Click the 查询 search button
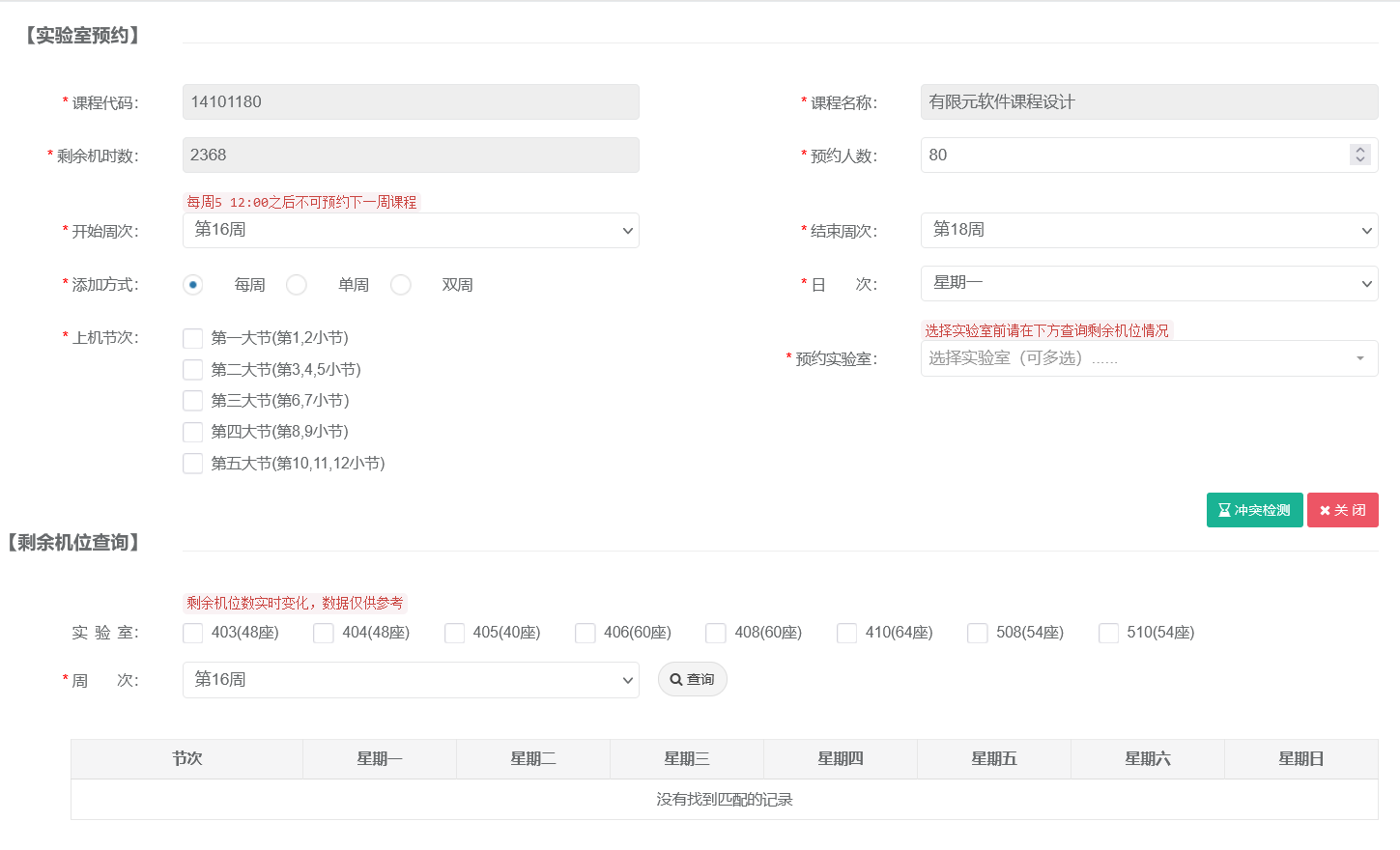The image size is (1400, 850). (692, 679)
